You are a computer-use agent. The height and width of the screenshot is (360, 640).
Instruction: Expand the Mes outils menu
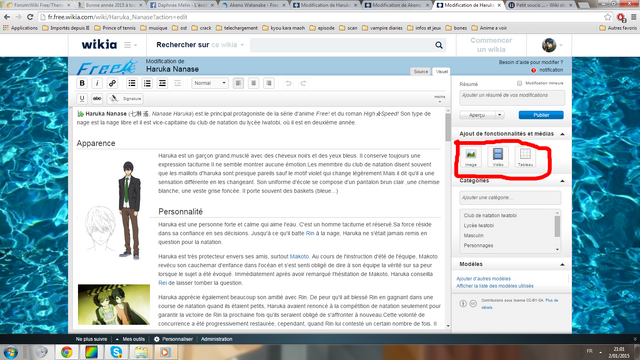tap(131, 339)
